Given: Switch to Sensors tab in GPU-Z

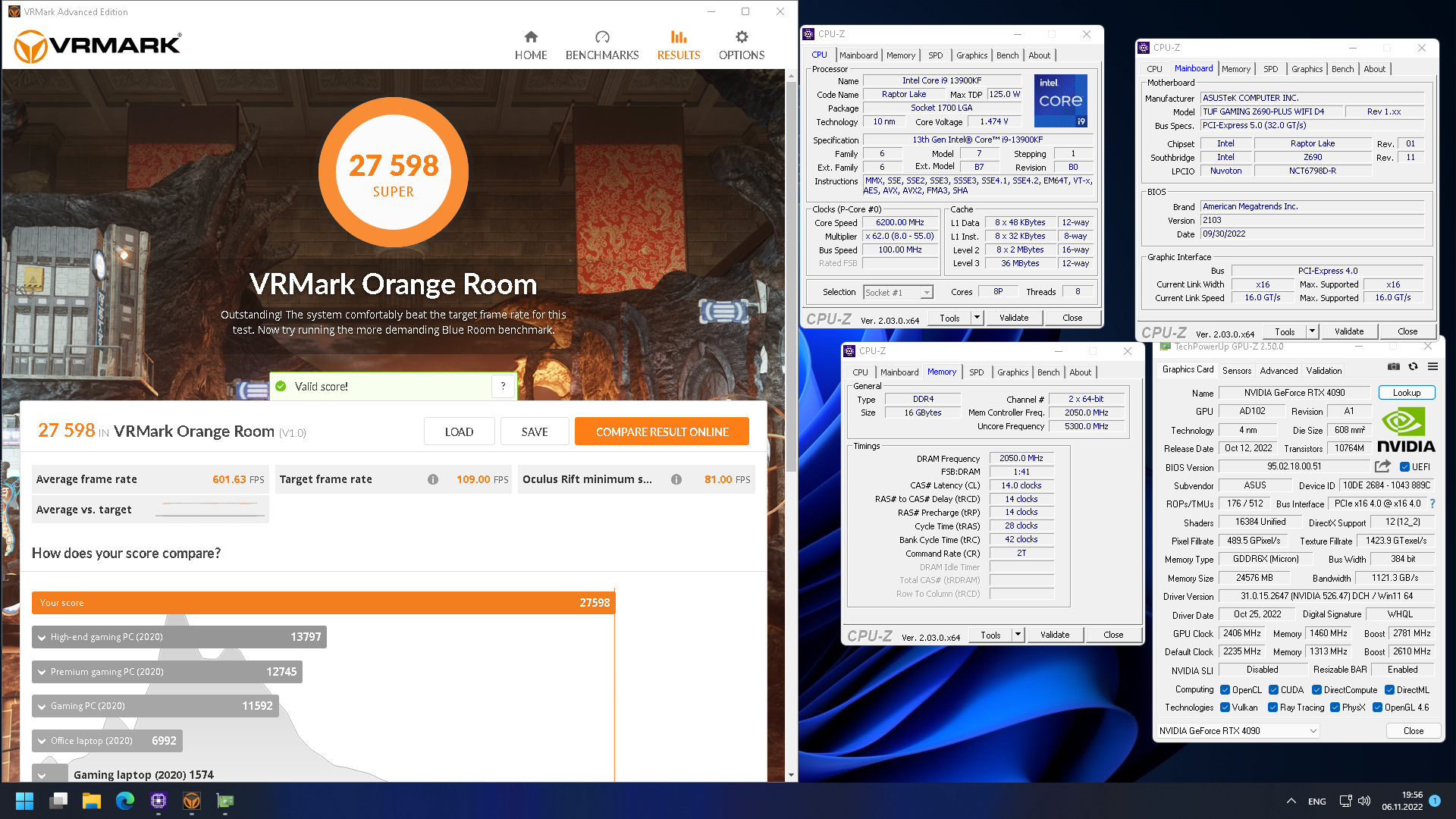Looking at the screenshot, I should 1237,371.
